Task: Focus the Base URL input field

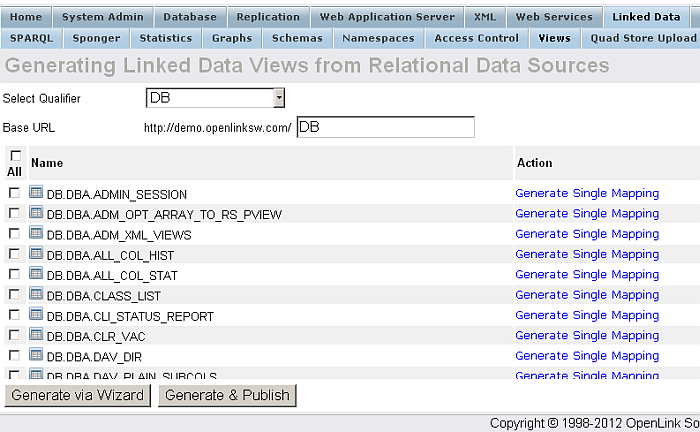Action: pyautogui.click(x=386, y=127)
